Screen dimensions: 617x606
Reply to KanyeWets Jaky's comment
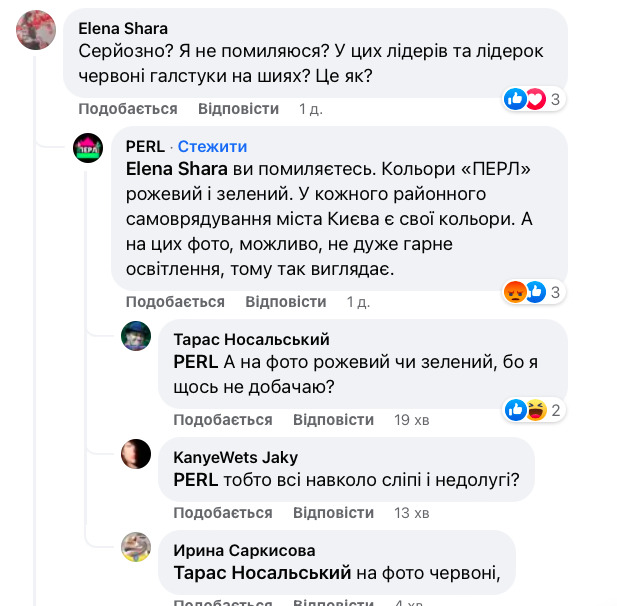pos(333,513)
